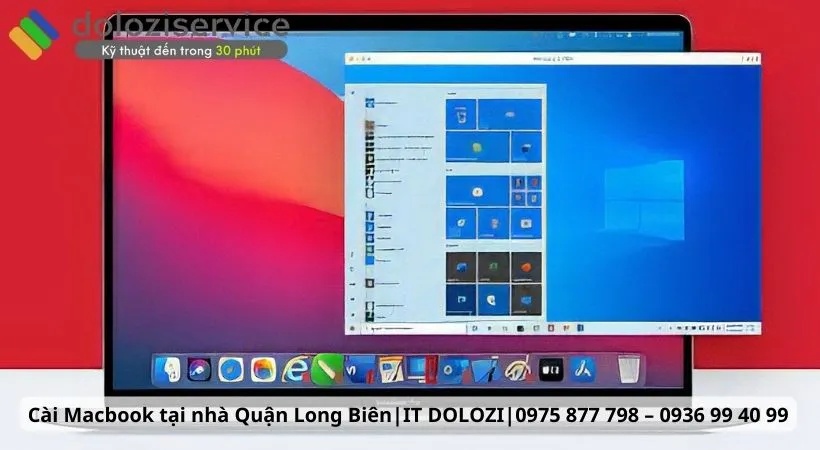Screen dimensions: 820x450
Task: Click the Windows logo on the VM desktop
Action: click(x=644, y=200)
